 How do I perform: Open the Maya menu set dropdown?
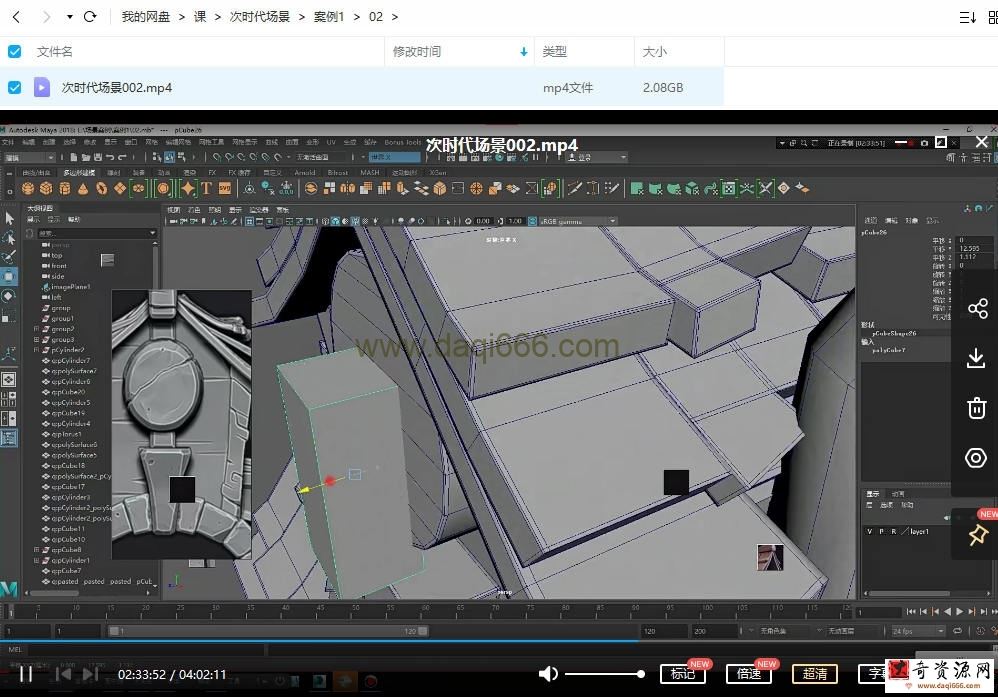(29, 157)
